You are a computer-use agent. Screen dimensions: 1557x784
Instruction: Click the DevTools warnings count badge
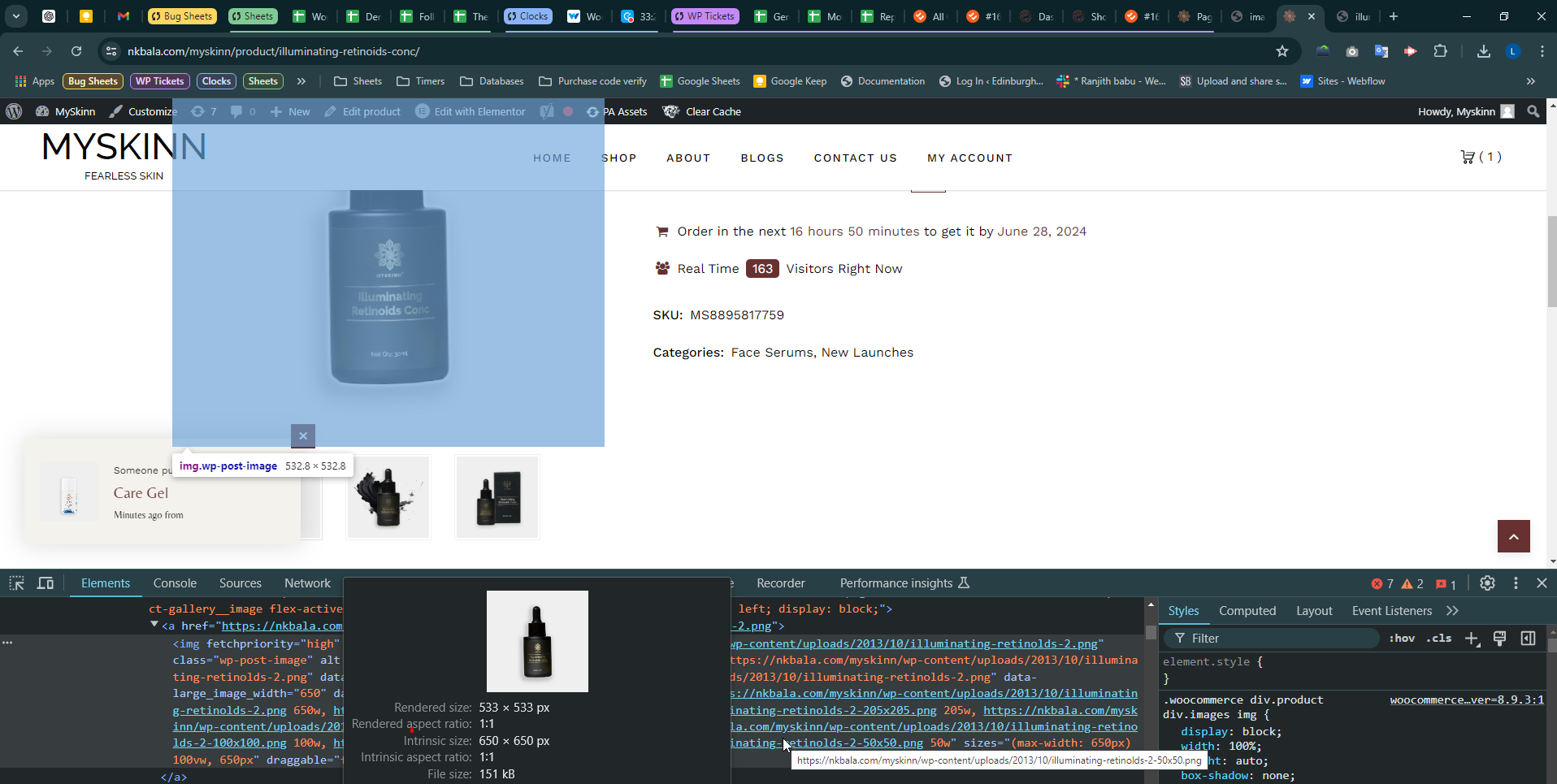1412,584
